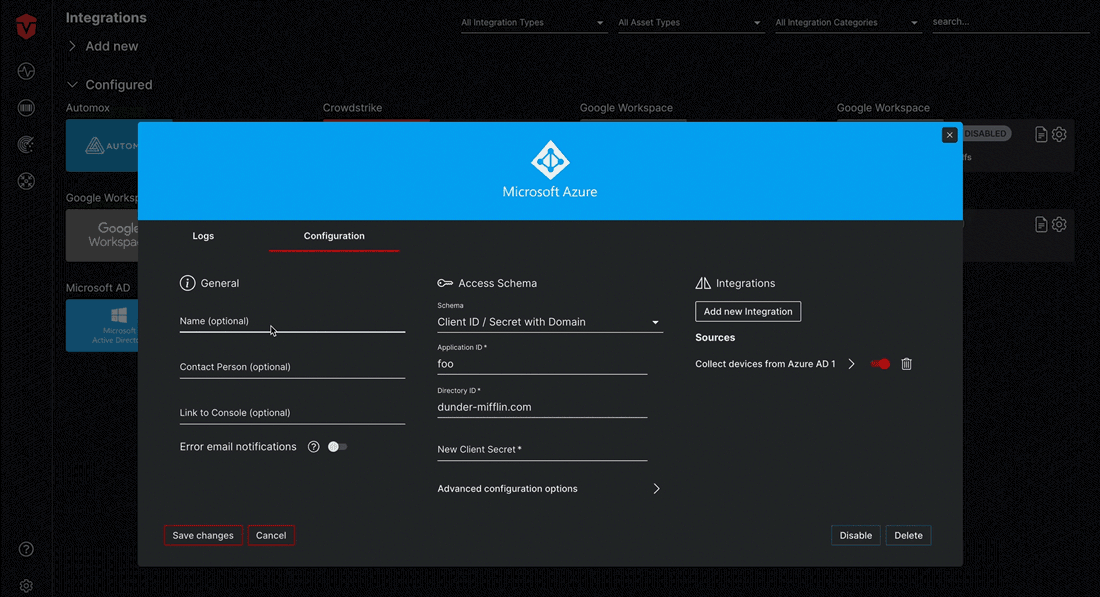This screenshot has height=597, width=1100.
Task: Open logs icon of second-row card
Action: [1041, 224]
